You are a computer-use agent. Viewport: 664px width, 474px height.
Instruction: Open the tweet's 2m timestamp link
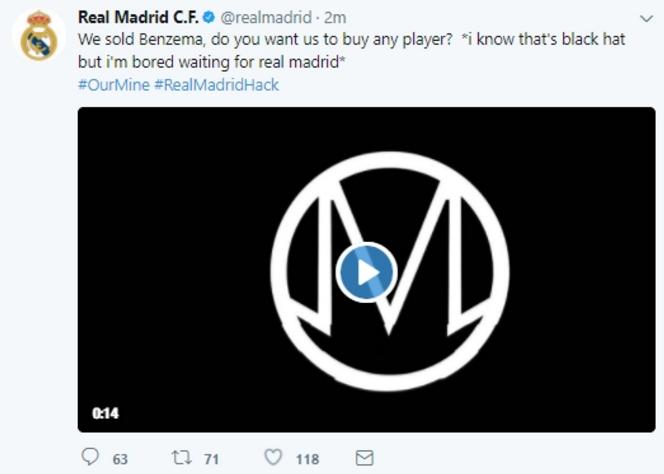[334, 18]
